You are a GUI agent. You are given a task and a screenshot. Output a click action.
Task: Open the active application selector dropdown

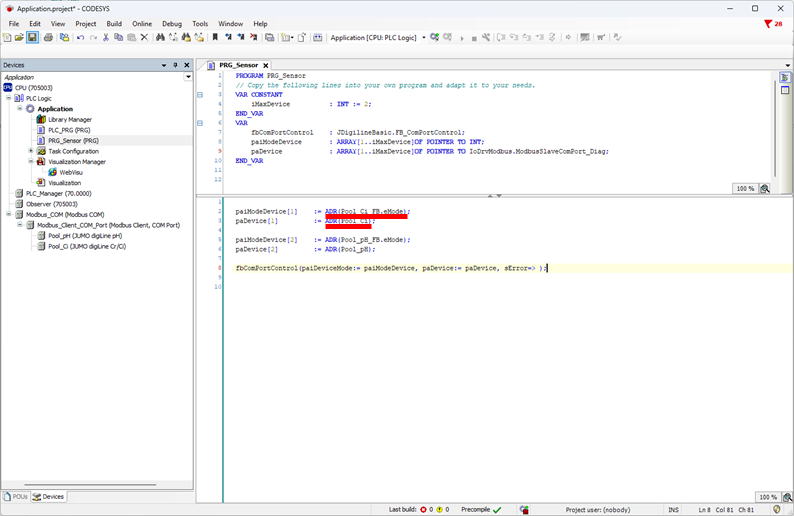[423, 37]
